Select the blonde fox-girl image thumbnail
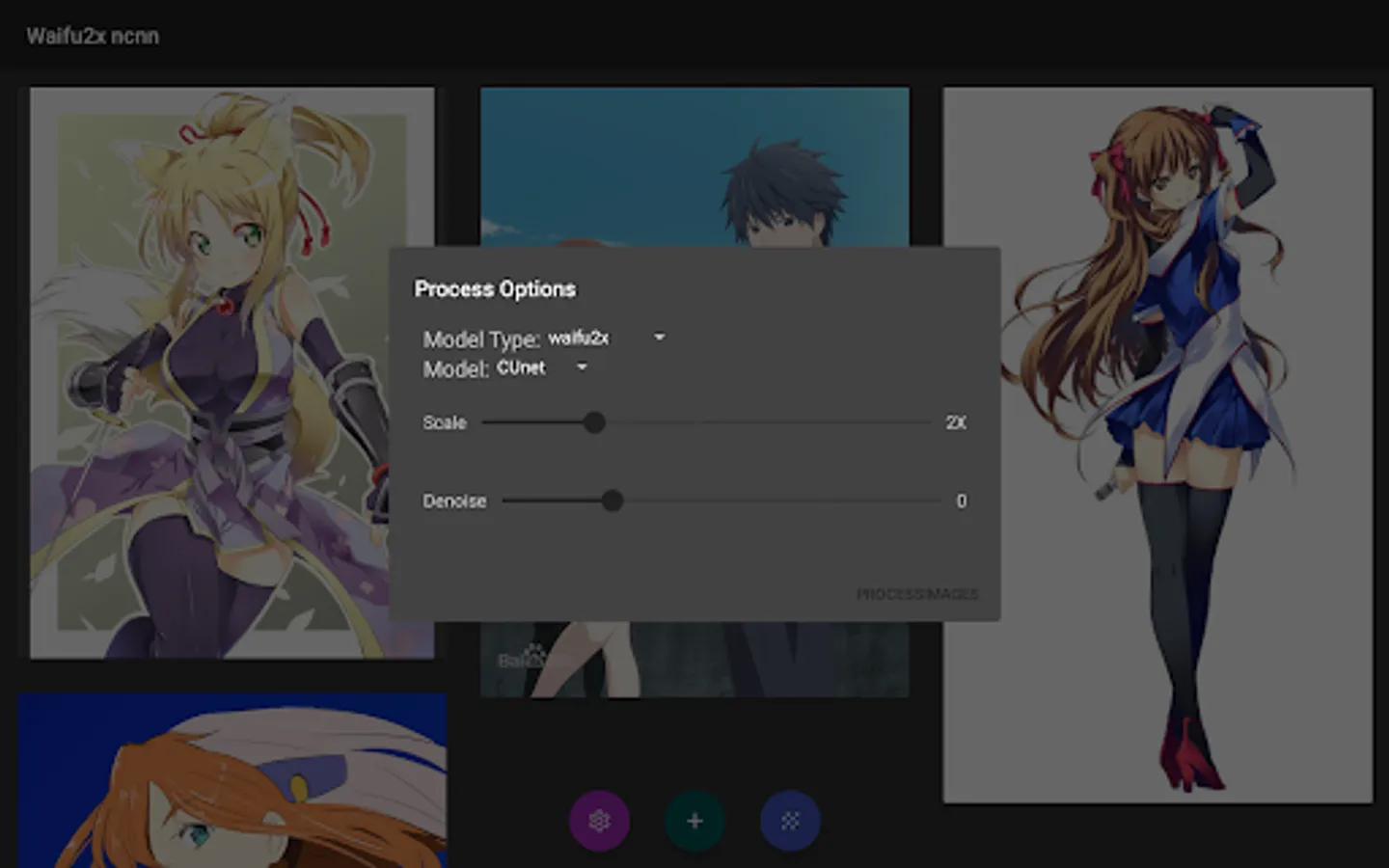The width and height of the screenshot is (1389, 868). [x=231, y=373]
